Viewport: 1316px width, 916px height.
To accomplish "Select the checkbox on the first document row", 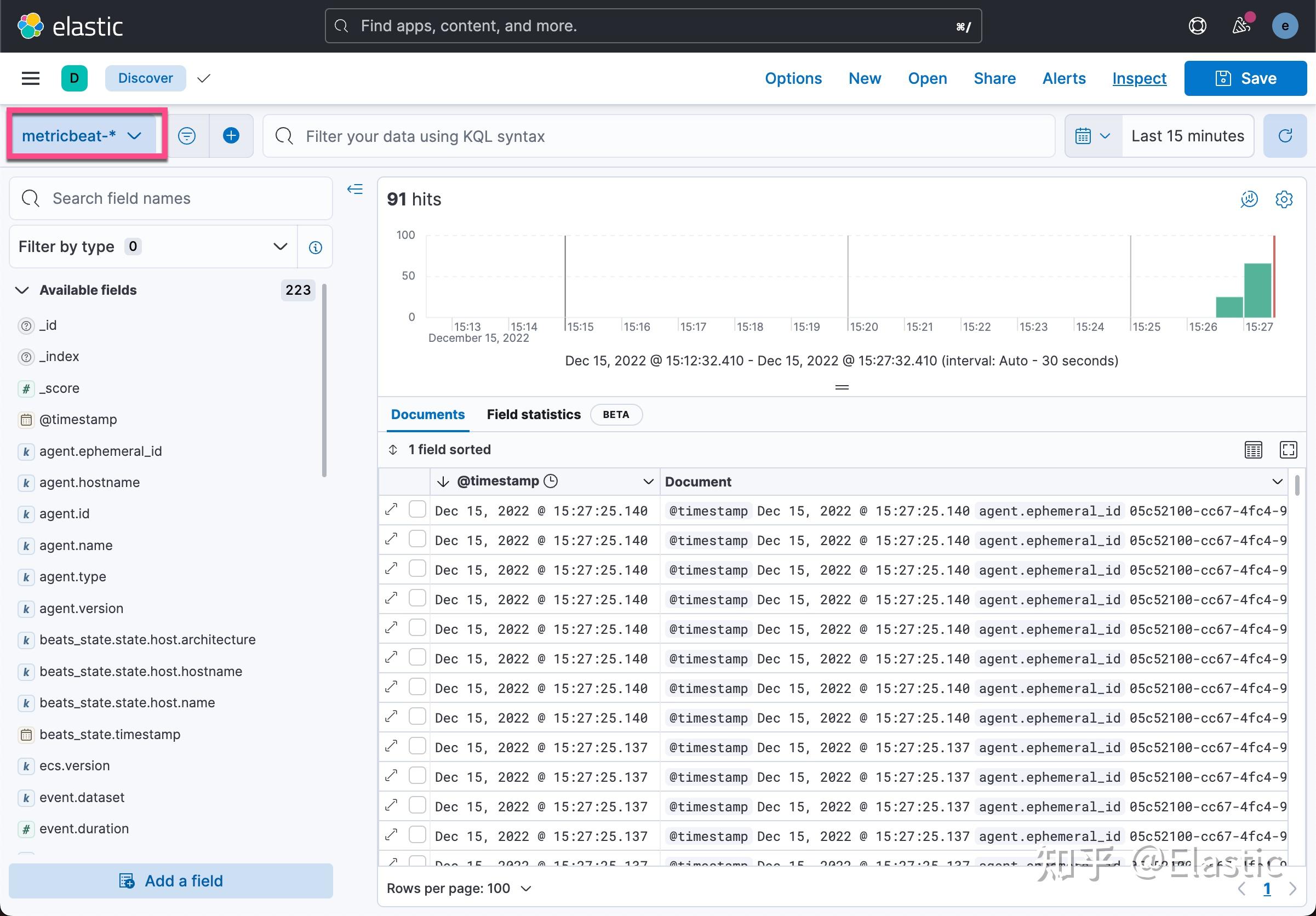I will pyautogui.click(x=417, y=509).
